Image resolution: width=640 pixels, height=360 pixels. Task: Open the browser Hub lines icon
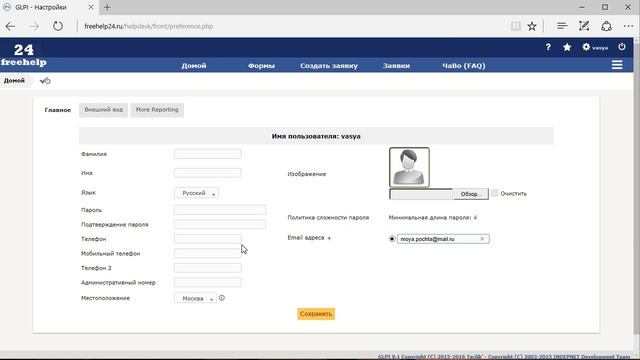point(562,26)
